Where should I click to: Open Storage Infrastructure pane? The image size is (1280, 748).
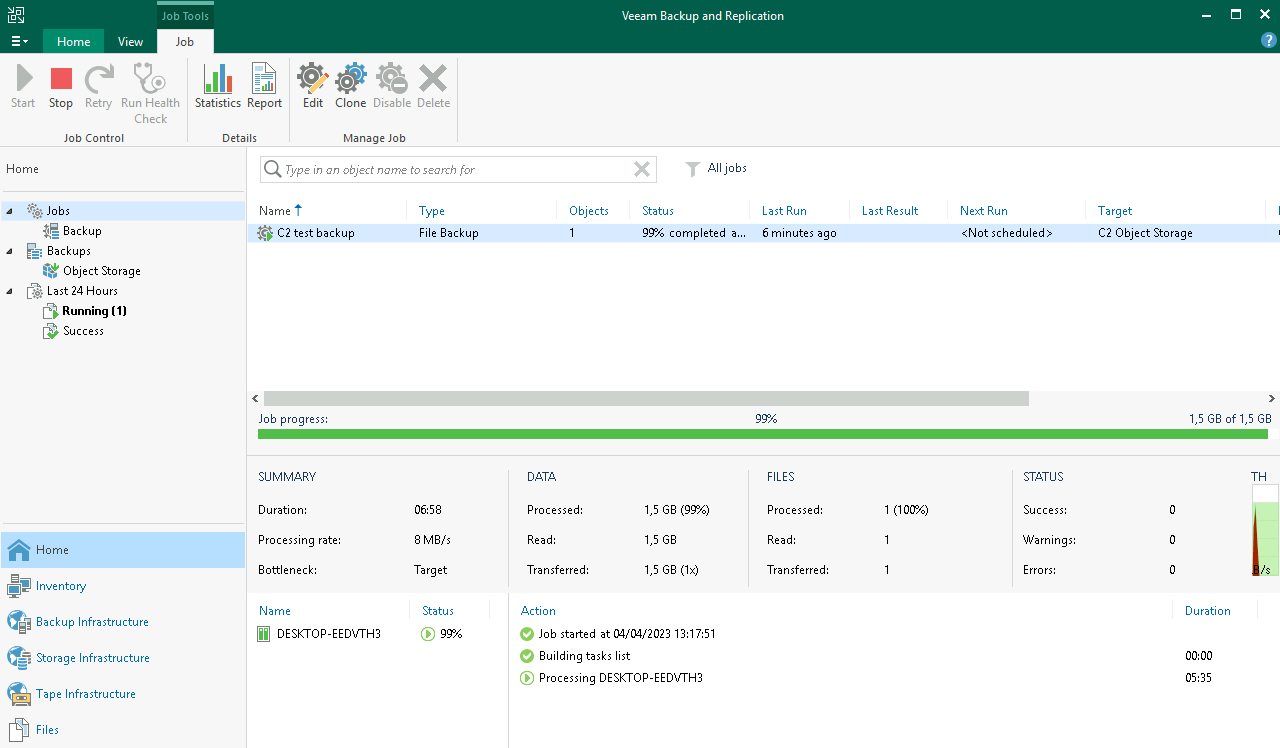(x=123, y=658)
